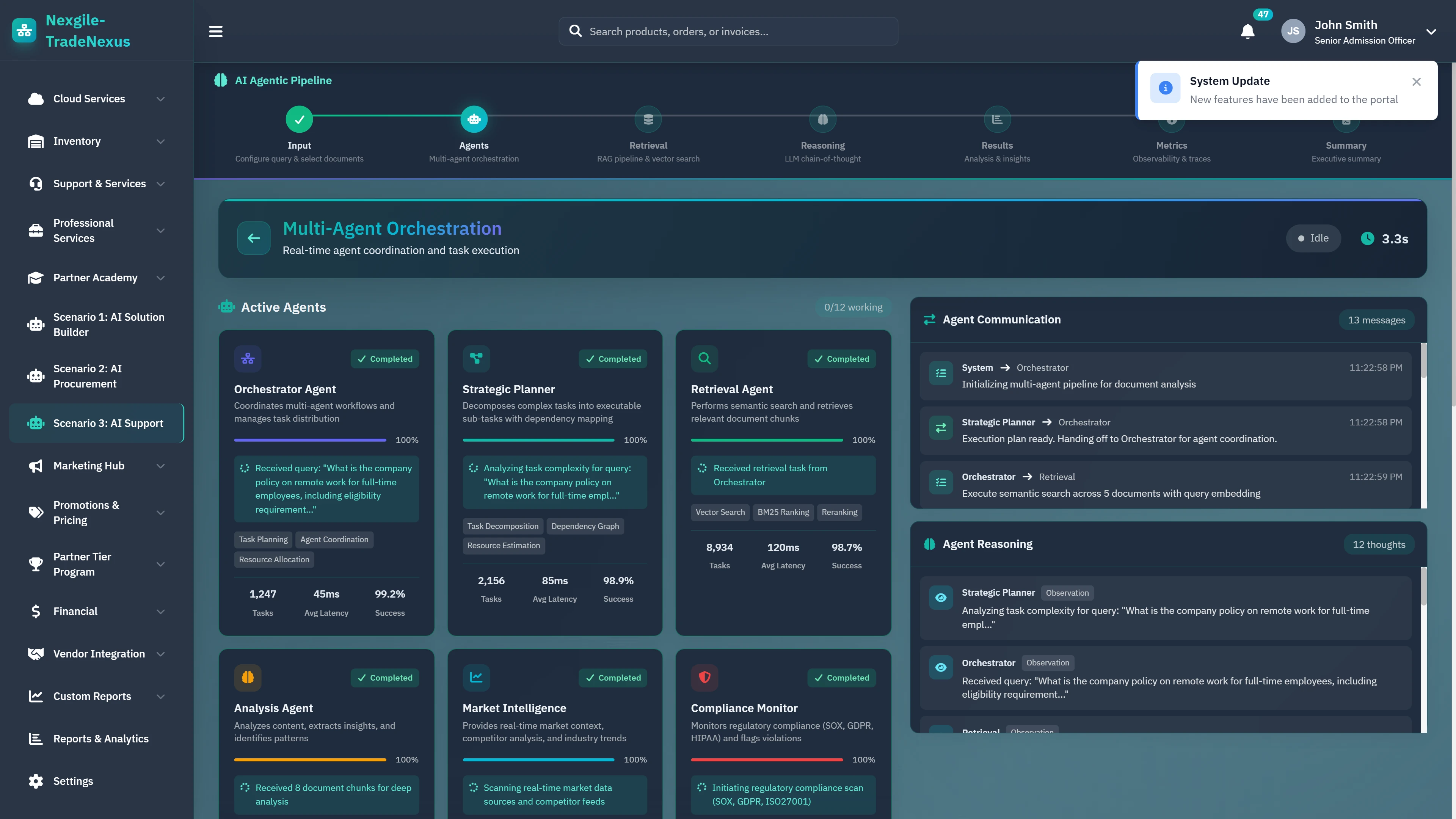Click the Reasoning chain-of-thought pipeline icon
The width and height of the screenshot is (1456, 819).
pos(822,119)
